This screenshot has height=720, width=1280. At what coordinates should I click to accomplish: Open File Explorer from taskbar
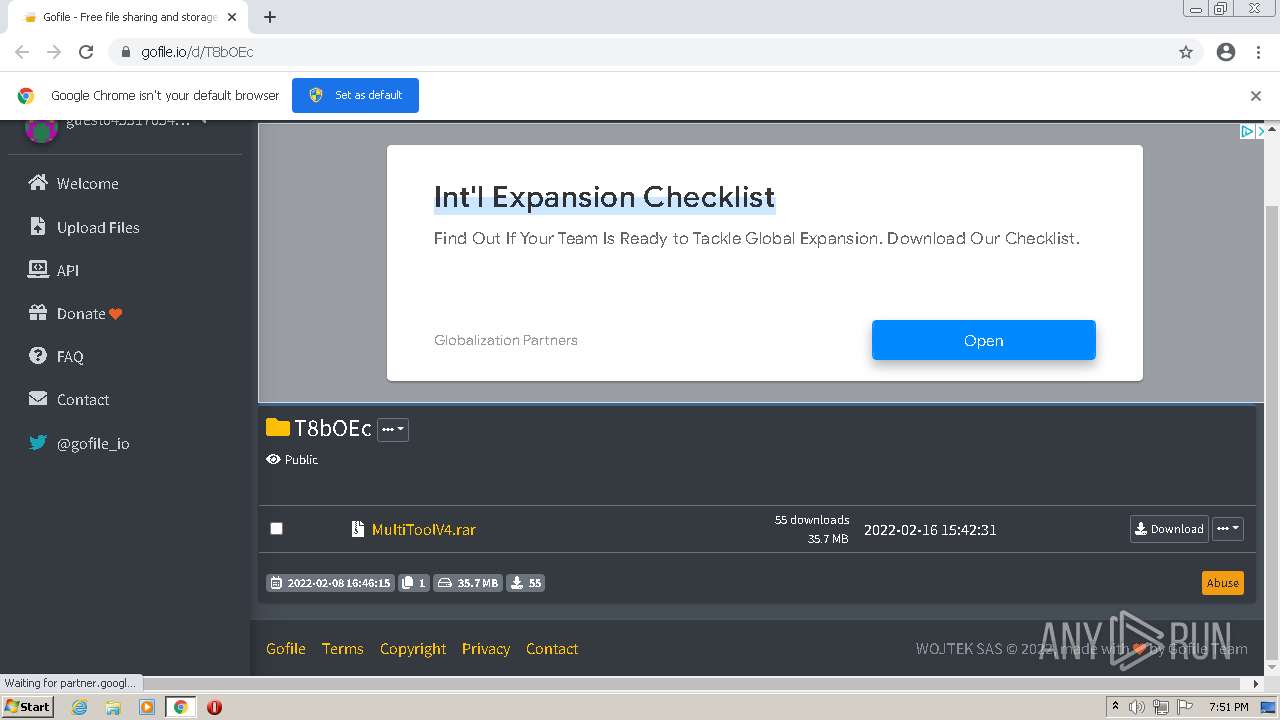point(113,707)
